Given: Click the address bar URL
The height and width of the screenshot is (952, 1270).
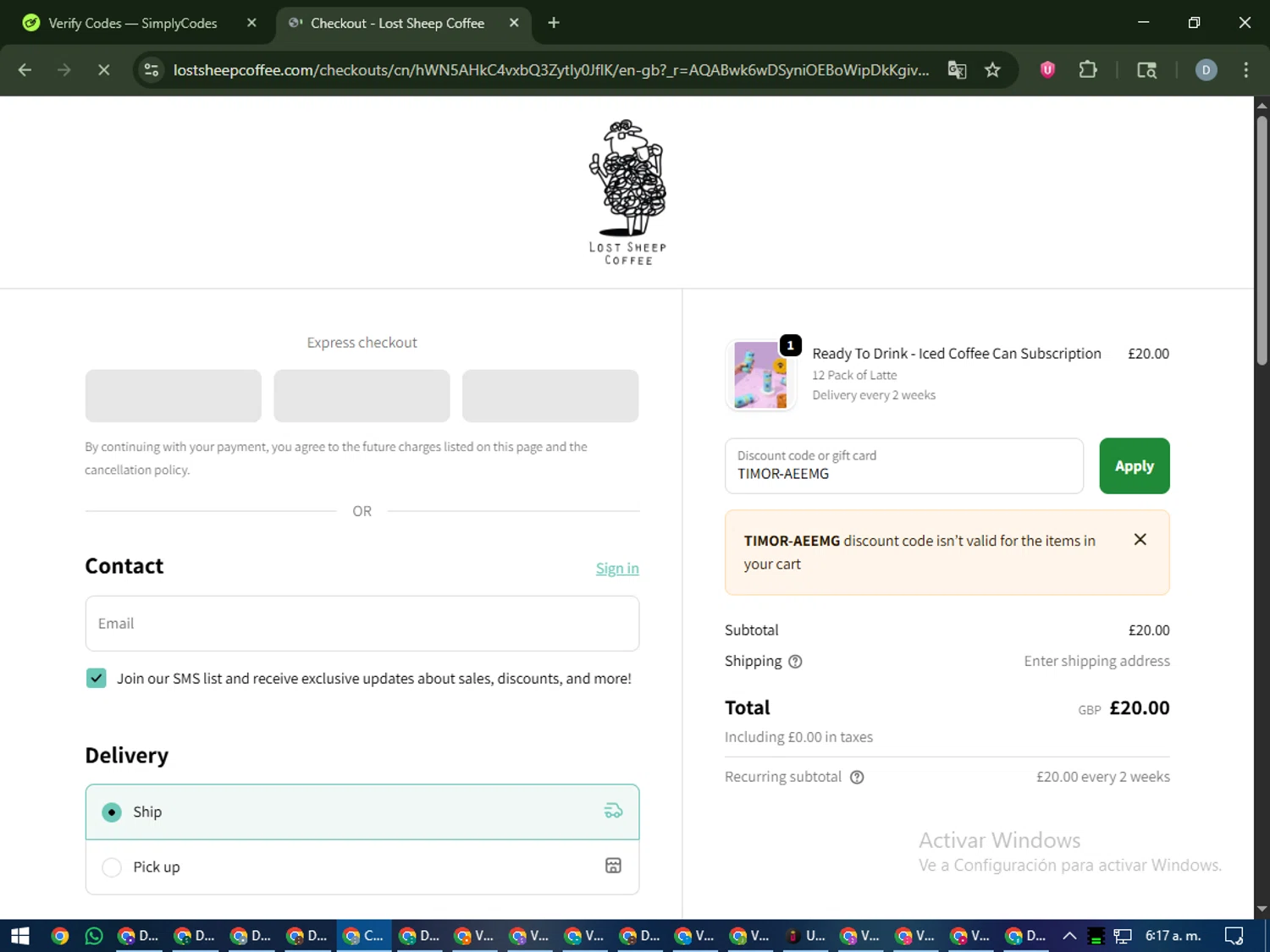Looking at the screenshot, I should tap(551, 70).
